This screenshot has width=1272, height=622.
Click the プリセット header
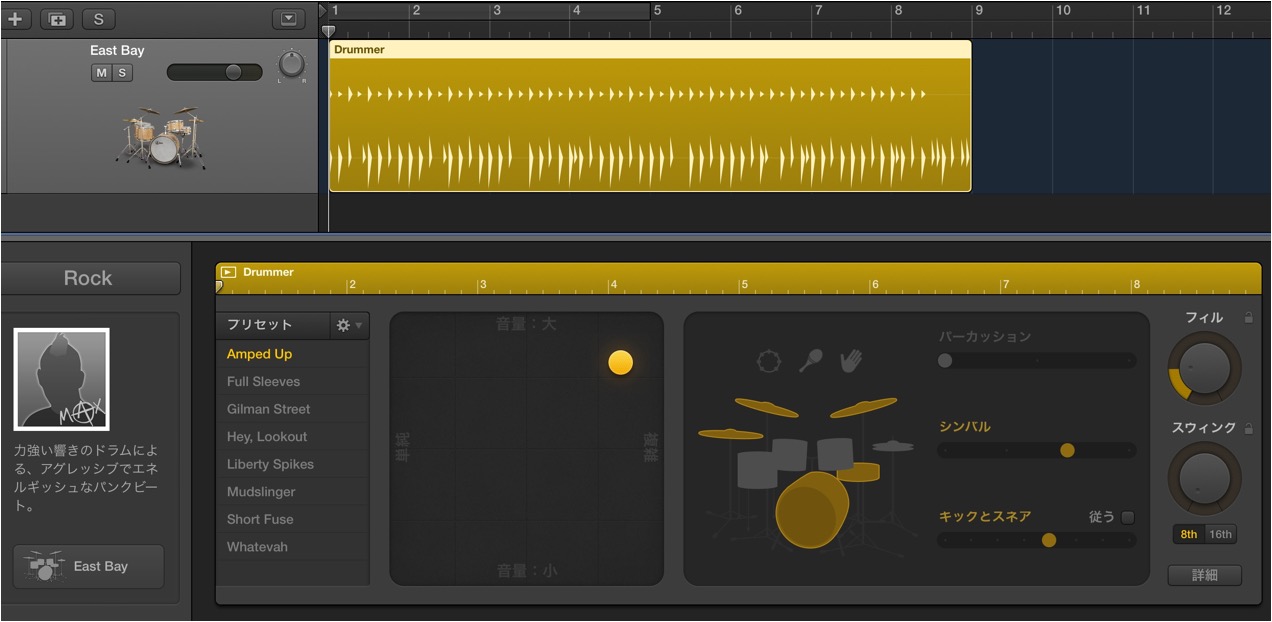[x=273, y=325]
